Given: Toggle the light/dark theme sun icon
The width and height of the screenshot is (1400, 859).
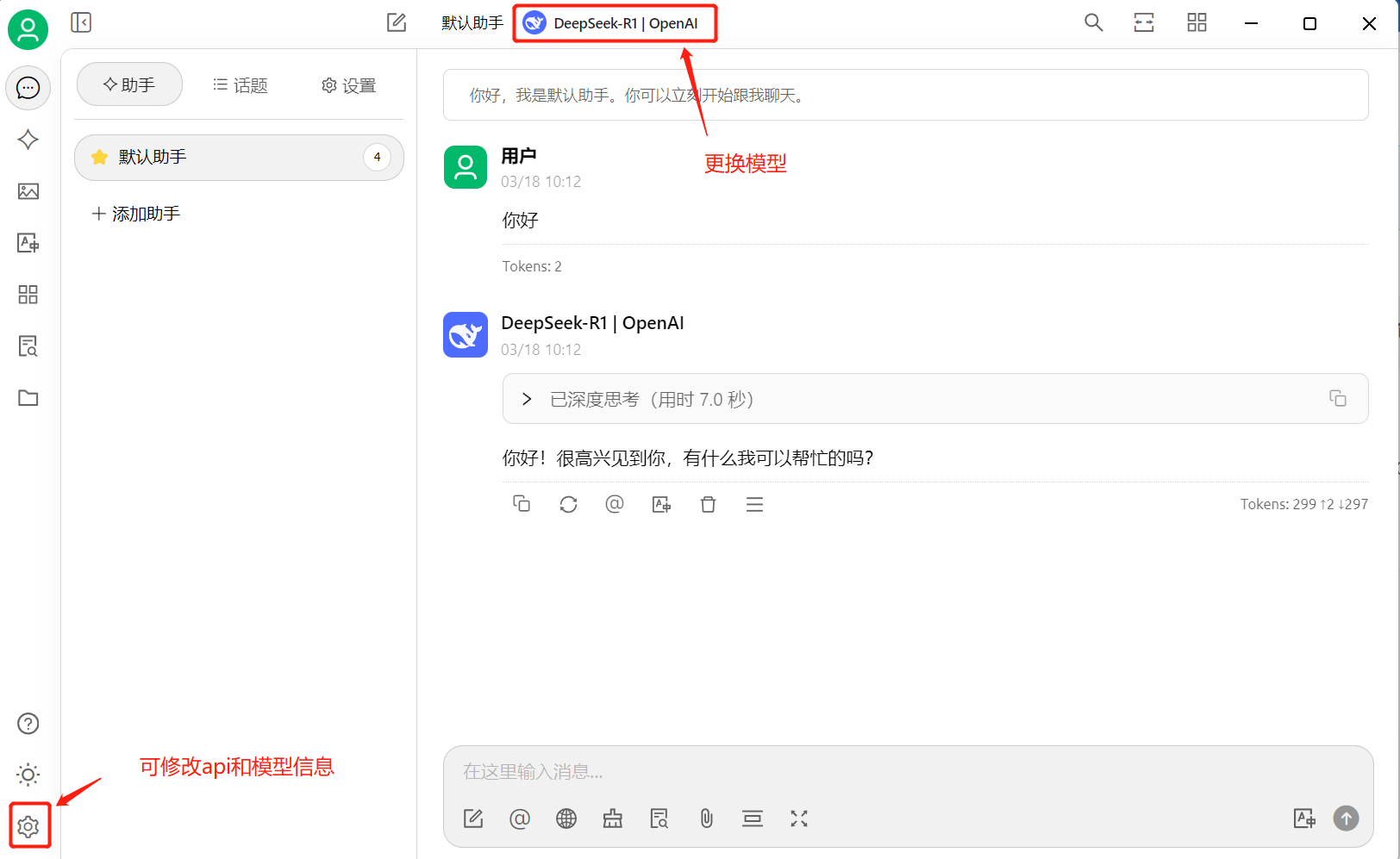Looking at the screenshot, I should [x=28, y=775].
